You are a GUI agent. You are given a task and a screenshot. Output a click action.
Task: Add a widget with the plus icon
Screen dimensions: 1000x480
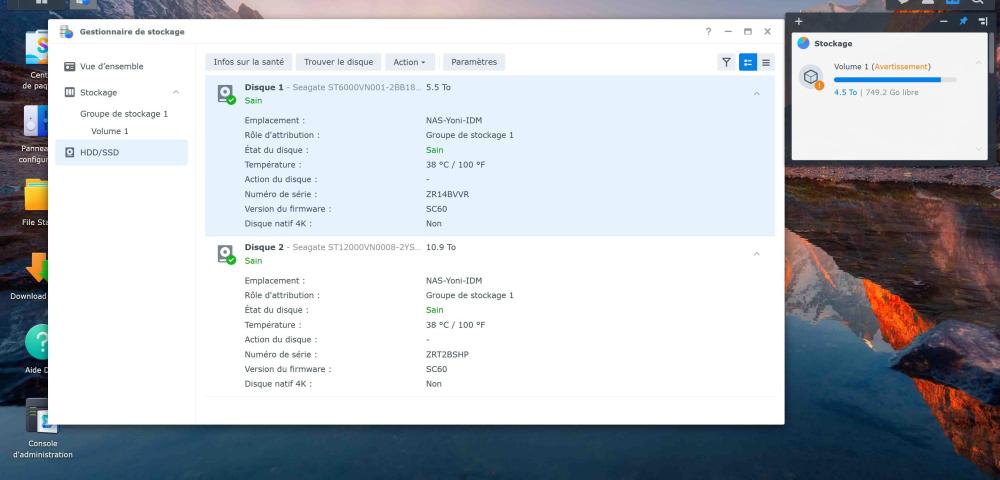pyautogui.click(x=799, y=21)
